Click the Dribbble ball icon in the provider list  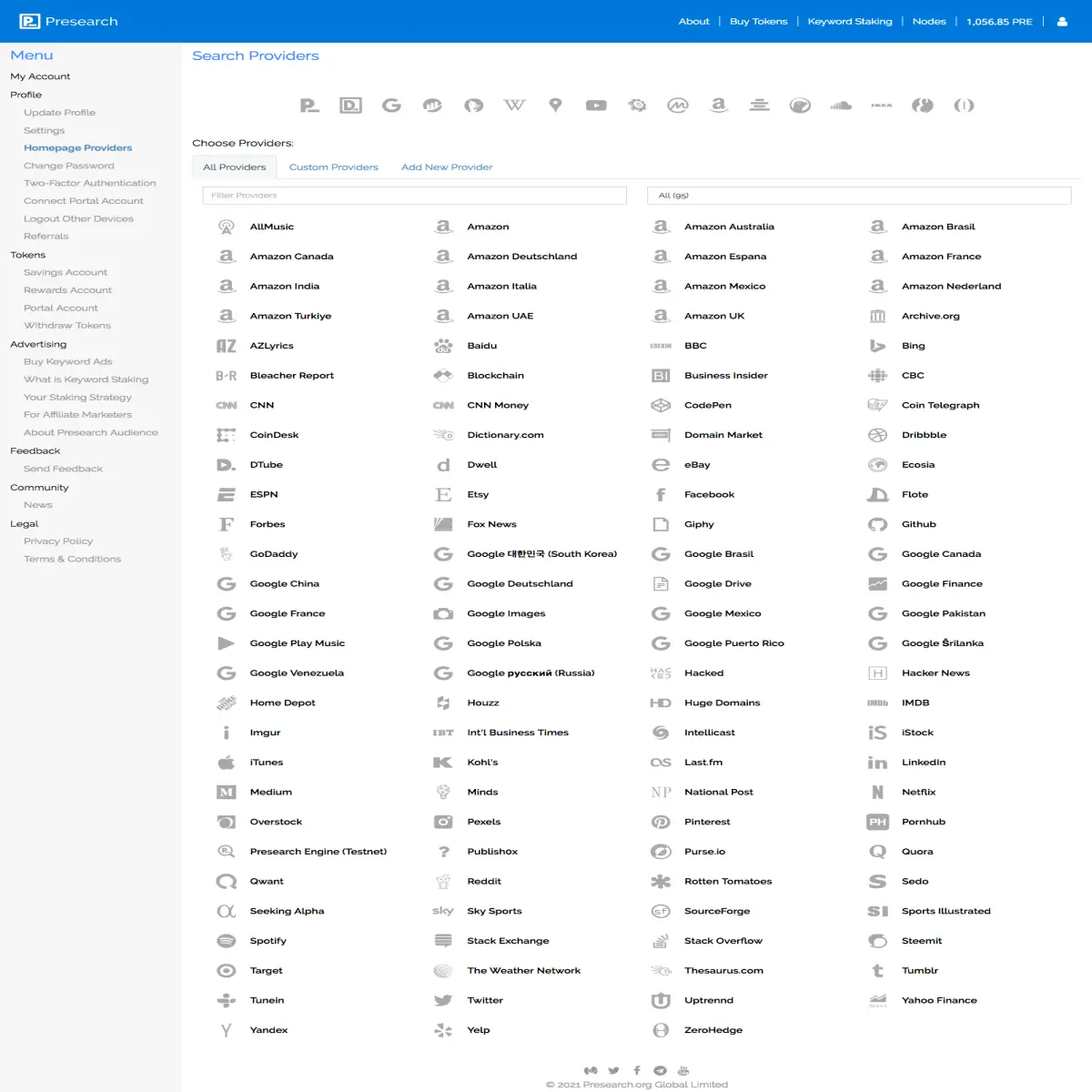877,435
